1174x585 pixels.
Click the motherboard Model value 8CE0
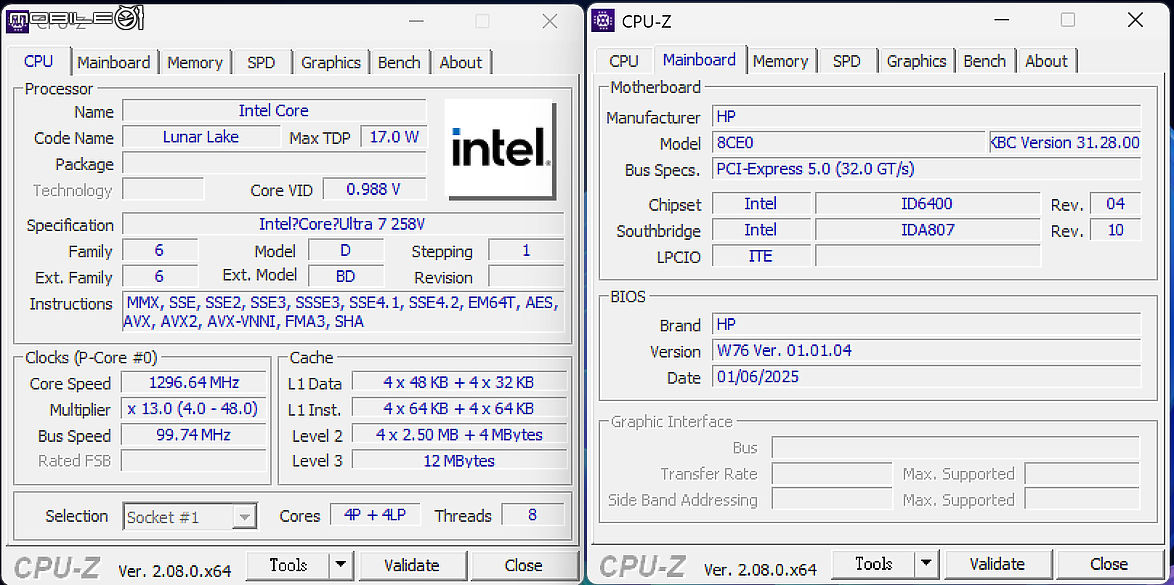pyautogui.click(x=848, y=143)
